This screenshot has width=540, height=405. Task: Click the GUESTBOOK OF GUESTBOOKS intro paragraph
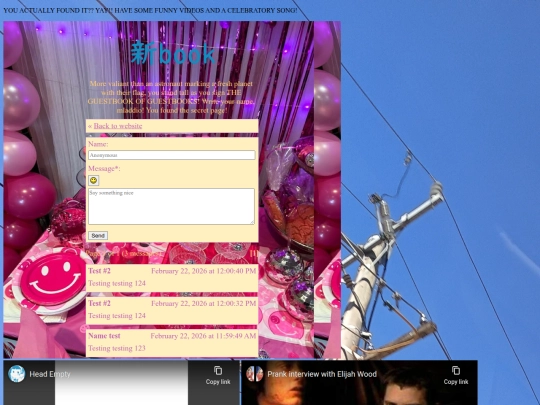tap(172, 97)
